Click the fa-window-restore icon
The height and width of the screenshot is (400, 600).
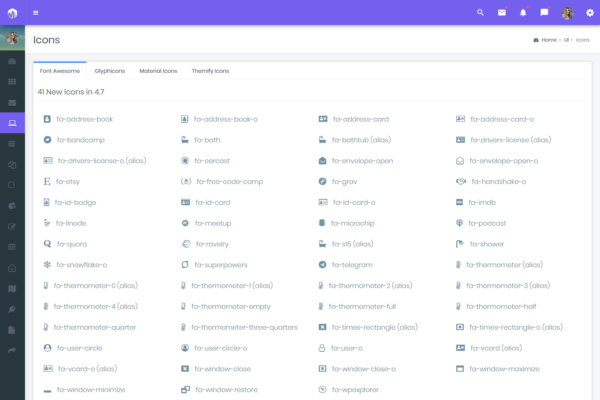pyautogui.click(x=185, y=390)
